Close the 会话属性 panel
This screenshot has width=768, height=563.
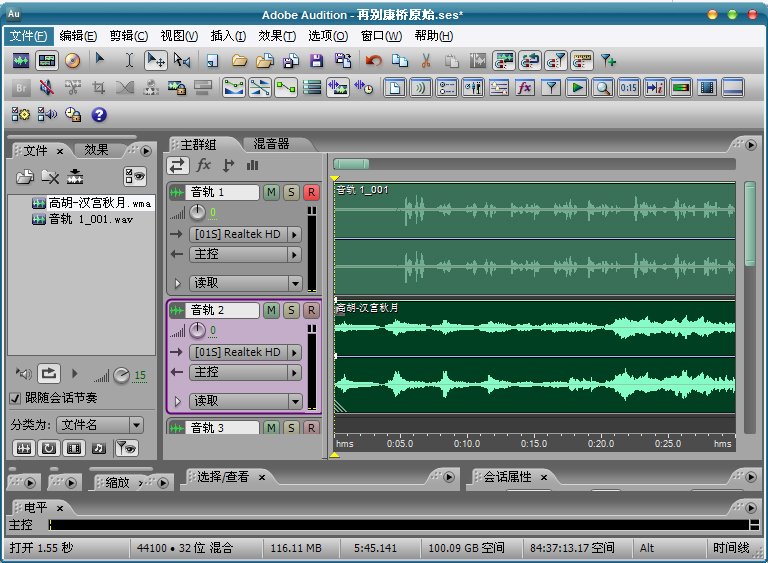(x=544, y=477)
